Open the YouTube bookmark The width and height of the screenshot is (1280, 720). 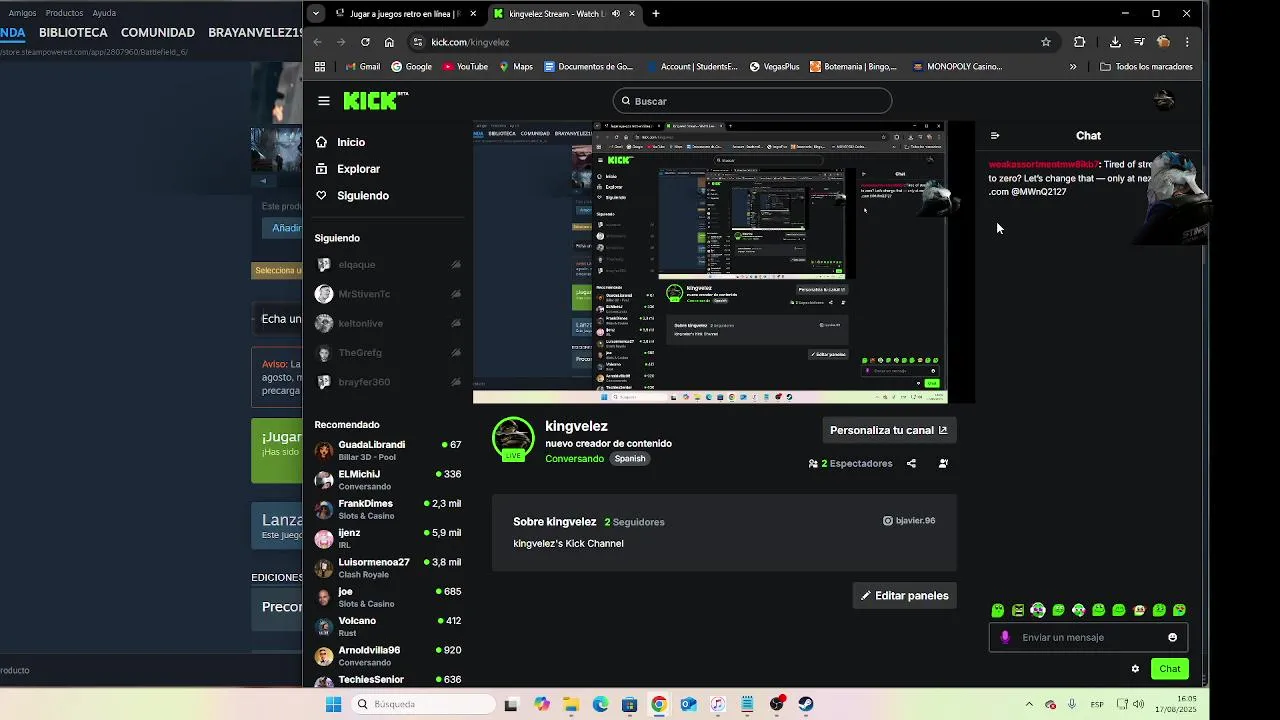pos(465,67)
